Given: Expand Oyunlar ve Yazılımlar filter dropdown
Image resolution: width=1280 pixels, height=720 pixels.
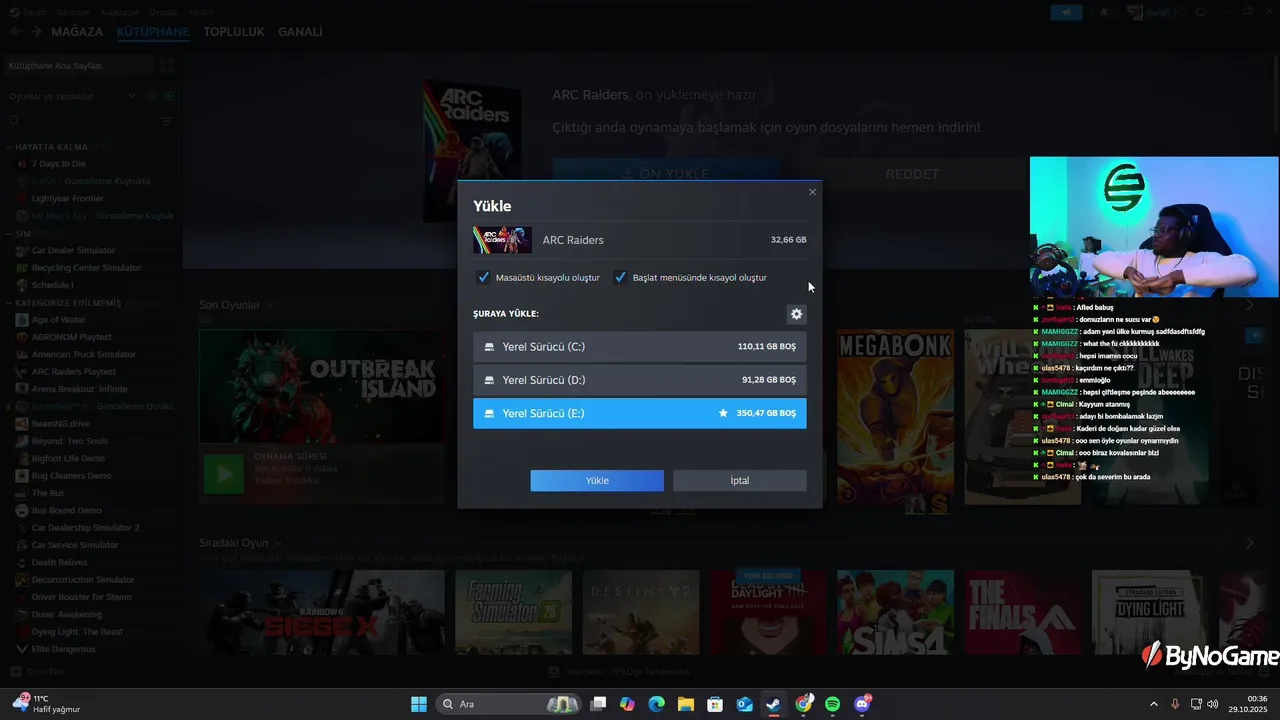Looking at the screenshot, I should point(131,96).
